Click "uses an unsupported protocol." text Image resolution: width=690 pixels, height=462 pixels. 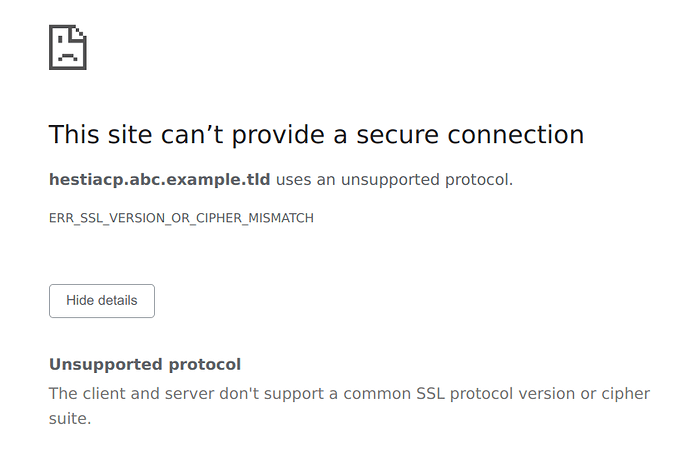click(394, 180)
